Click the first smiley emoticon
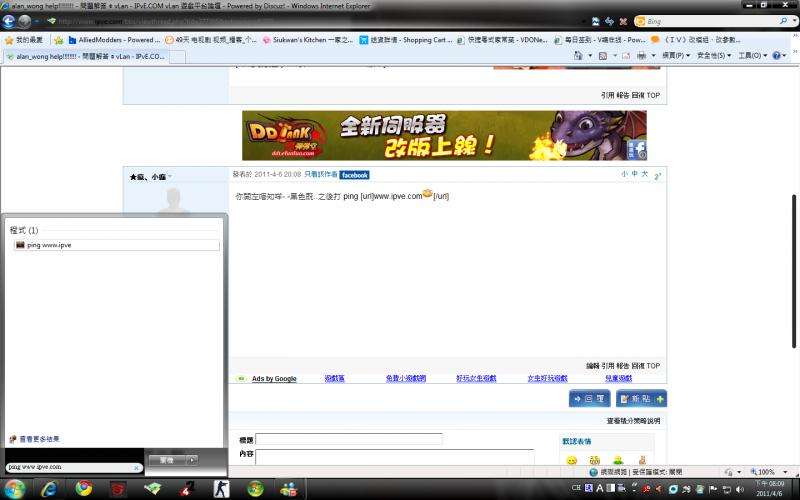The image size is (800, 500). (572, 460)
